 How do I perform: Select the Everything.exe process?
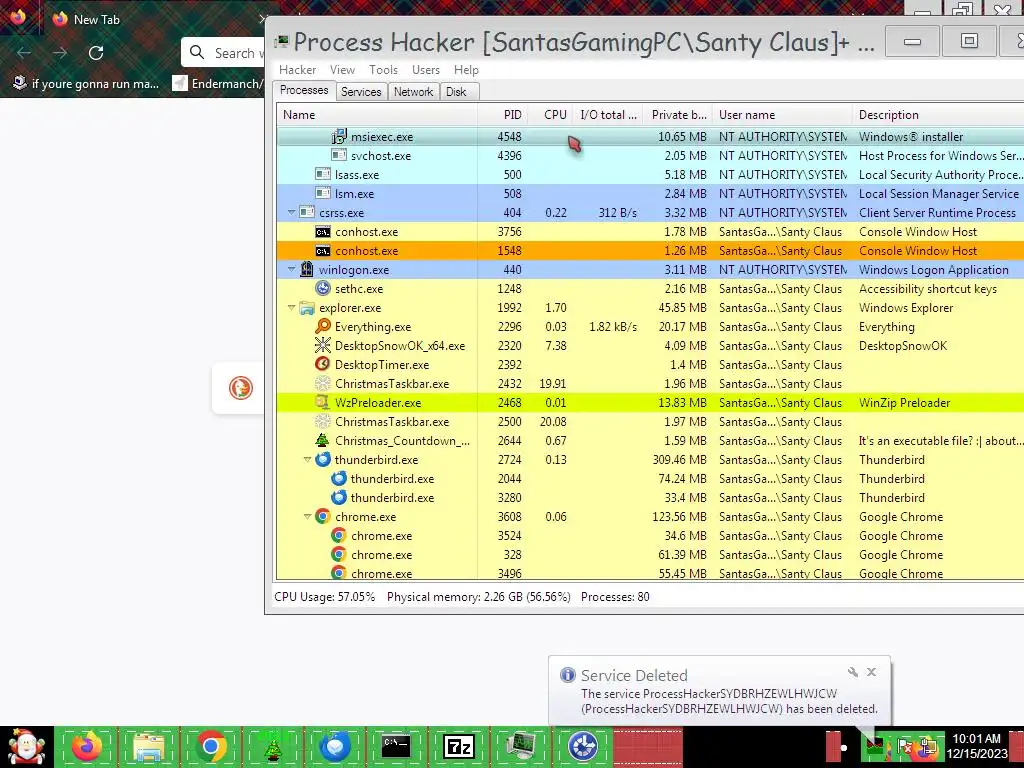click(x=650, y=327)
